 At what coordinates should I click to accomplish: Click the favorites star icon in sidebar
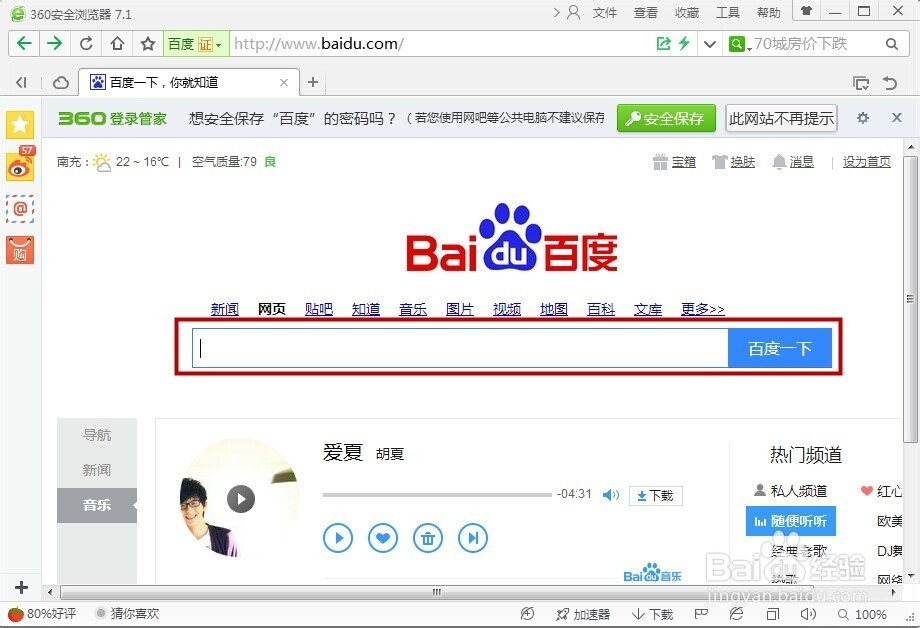coord(19,125)
